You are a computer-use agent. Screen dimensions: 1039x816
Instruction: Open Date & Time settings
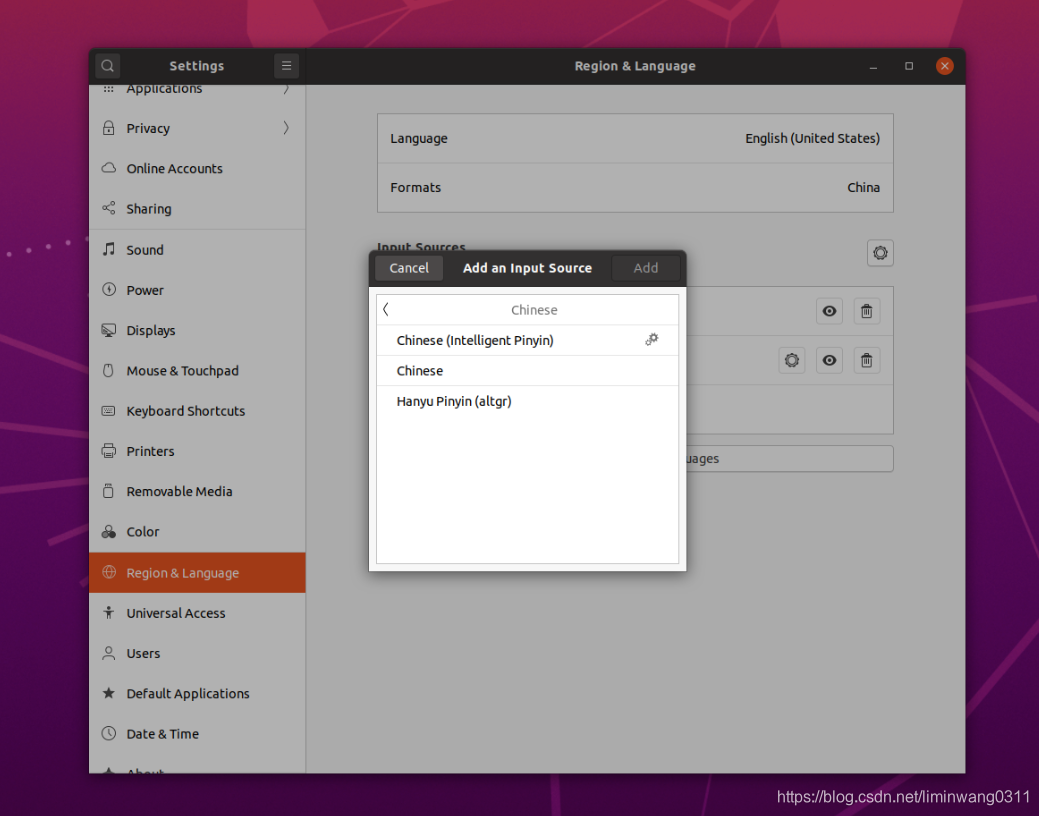(197, 734)
